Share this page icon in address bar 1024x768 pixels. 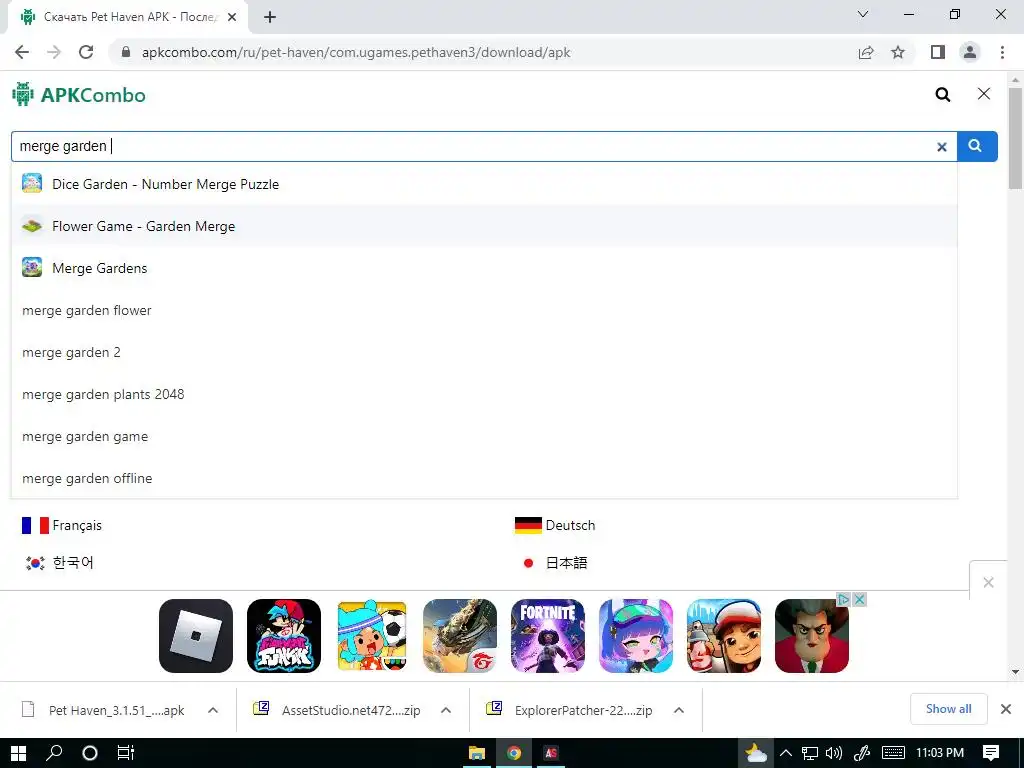tap(866, 52)
